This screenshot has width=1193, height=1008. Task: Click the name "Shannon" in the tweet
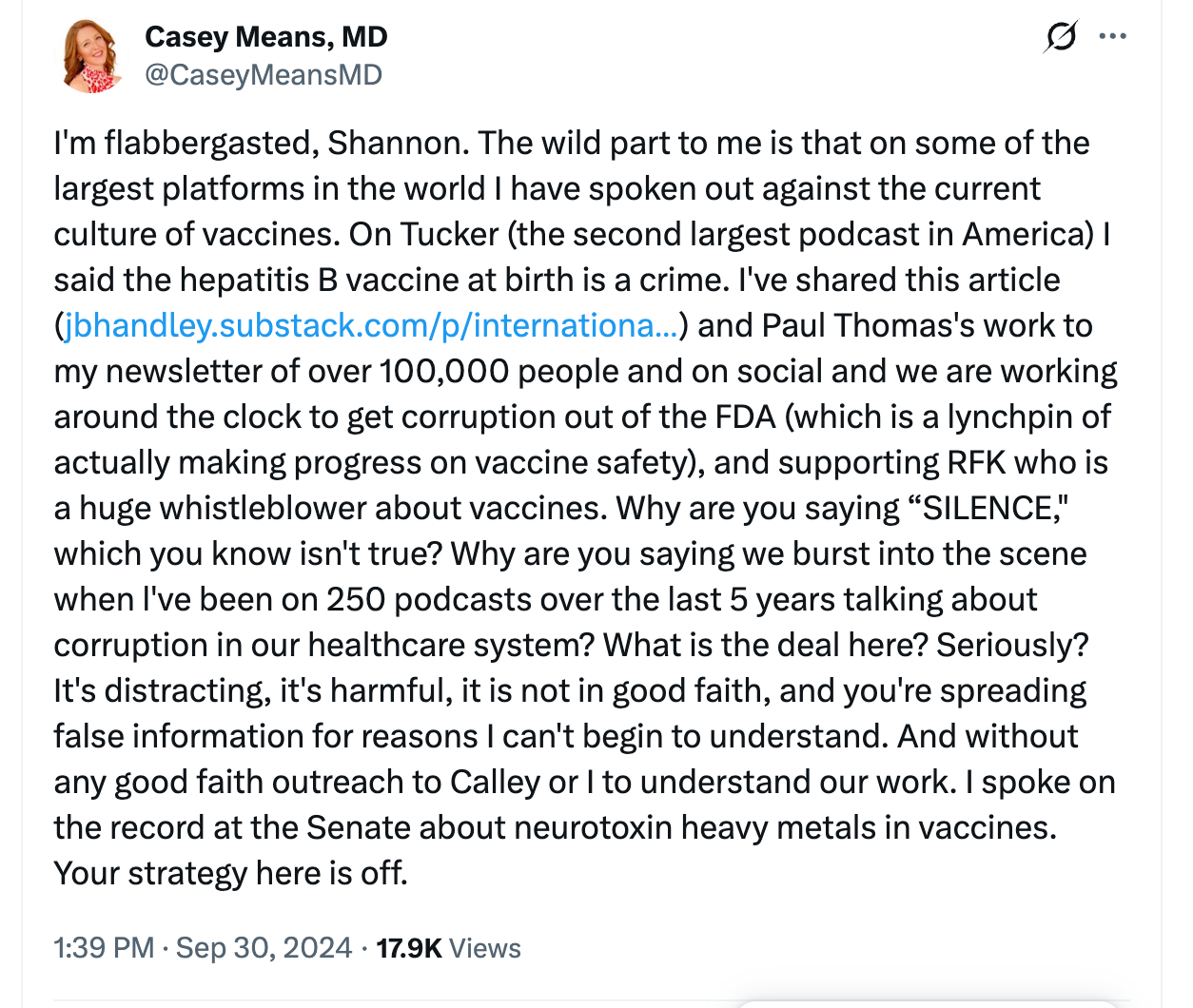click(394, 143)
